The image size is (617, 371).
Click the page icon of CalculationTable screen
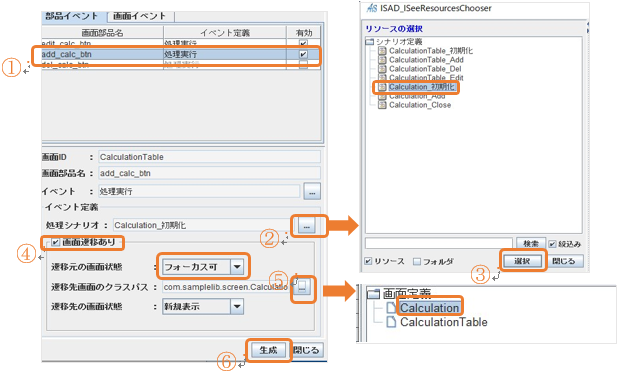[391, 322]
